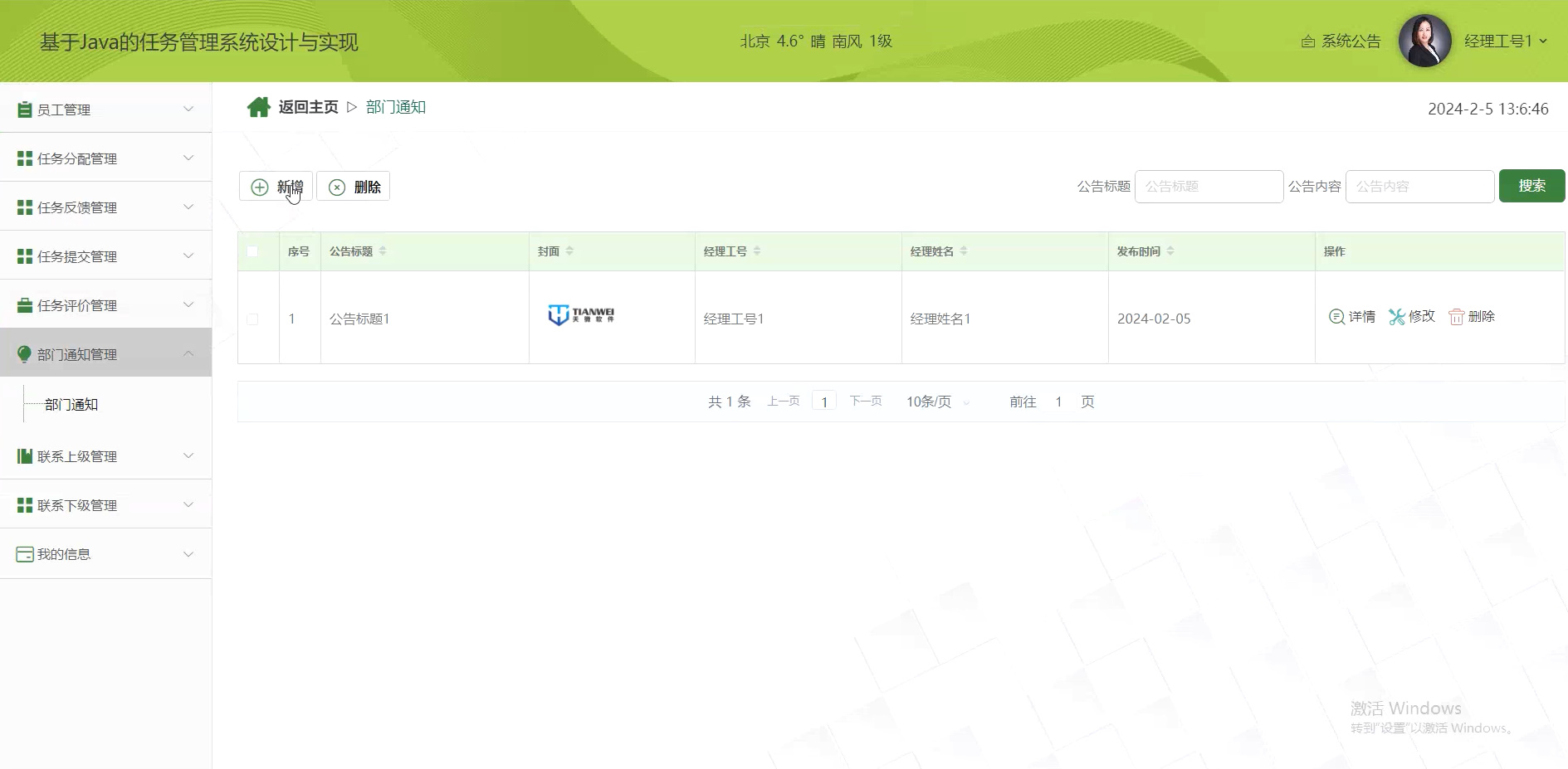Screen dimensions: 1568x769
Task: Click the 任务反馈管理 grid icon
Action: [x=25, y=207]
